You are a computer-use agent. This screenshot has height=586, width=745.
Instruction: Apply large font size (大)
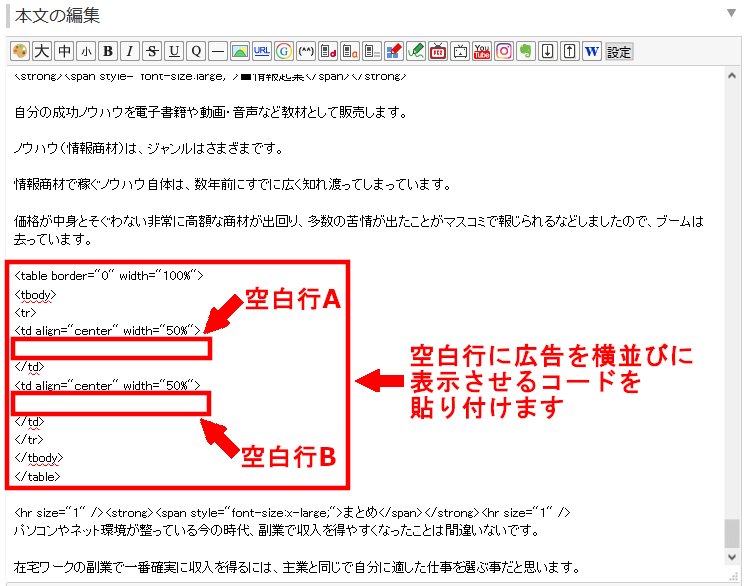point(42,51)
